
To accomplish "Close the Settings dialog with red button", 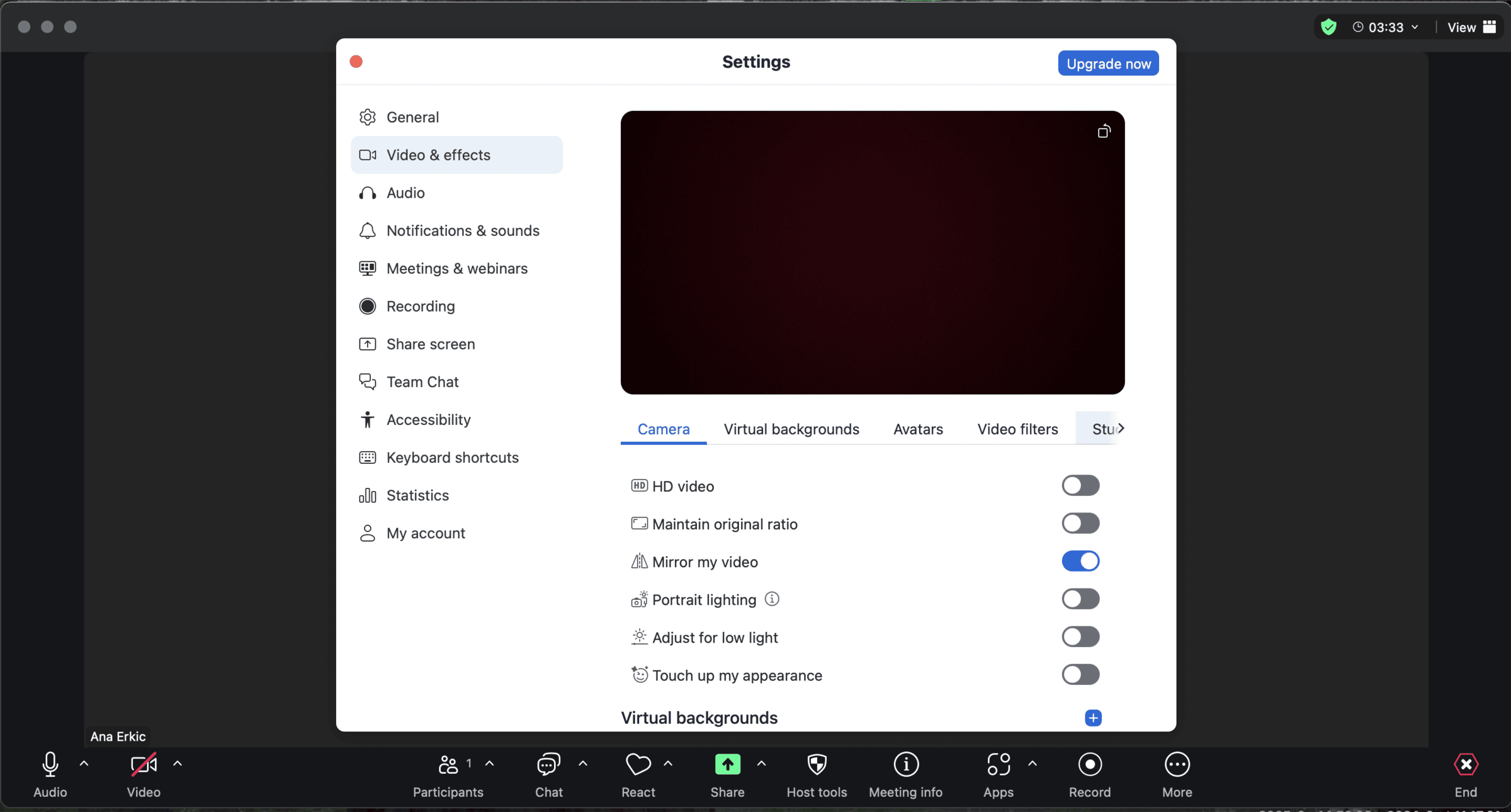I will point(356,61).
